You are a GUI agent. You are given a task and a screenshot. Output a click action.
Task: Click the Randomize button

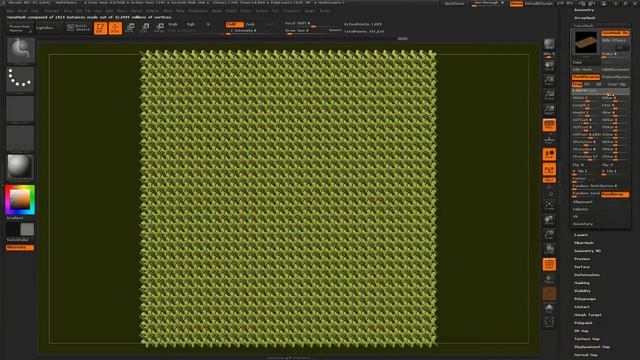click(x=615, y=194)
